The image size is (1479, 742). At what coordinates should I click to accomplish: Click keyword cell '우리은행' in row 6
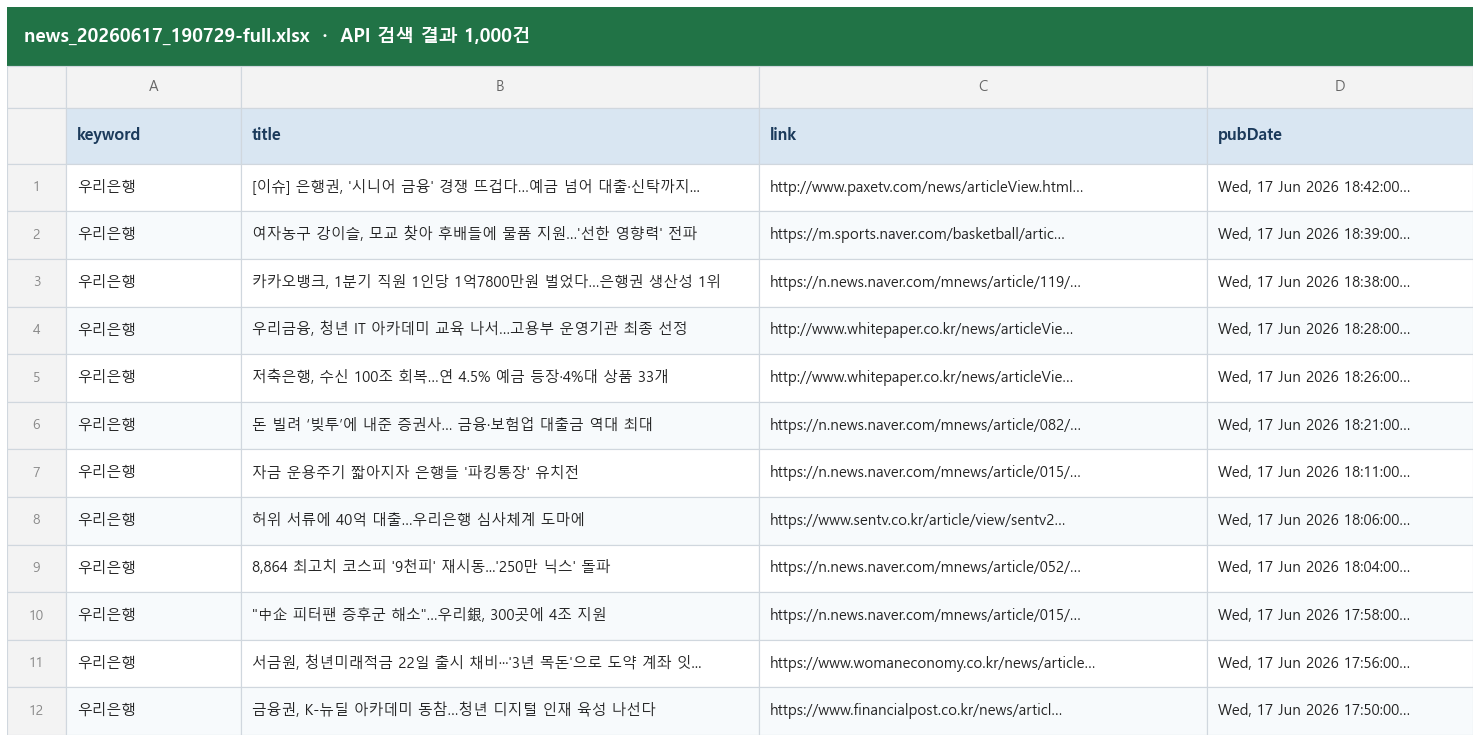[154, 425]
